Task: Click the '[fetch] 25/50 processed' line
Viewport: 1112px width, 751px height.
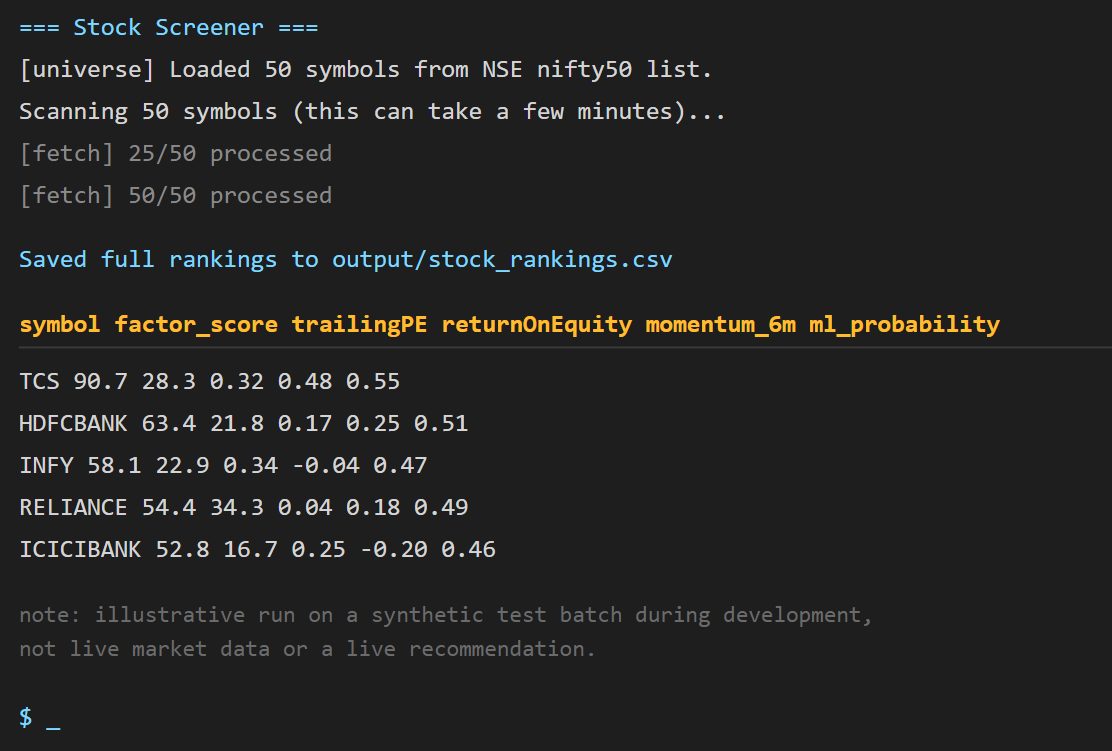Action: 176,153
